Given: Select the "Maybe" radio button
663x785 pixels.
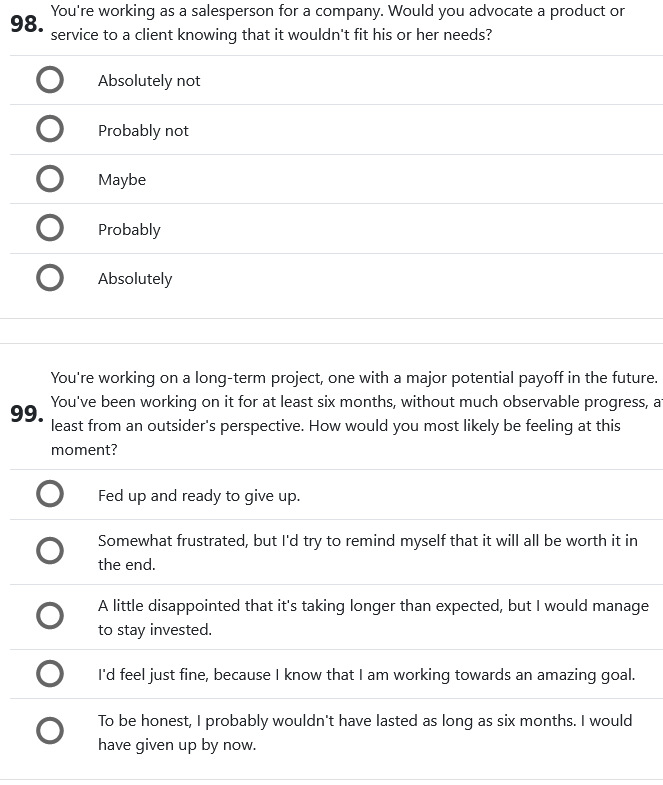Looking at the screenshot, I should [50, 179].
